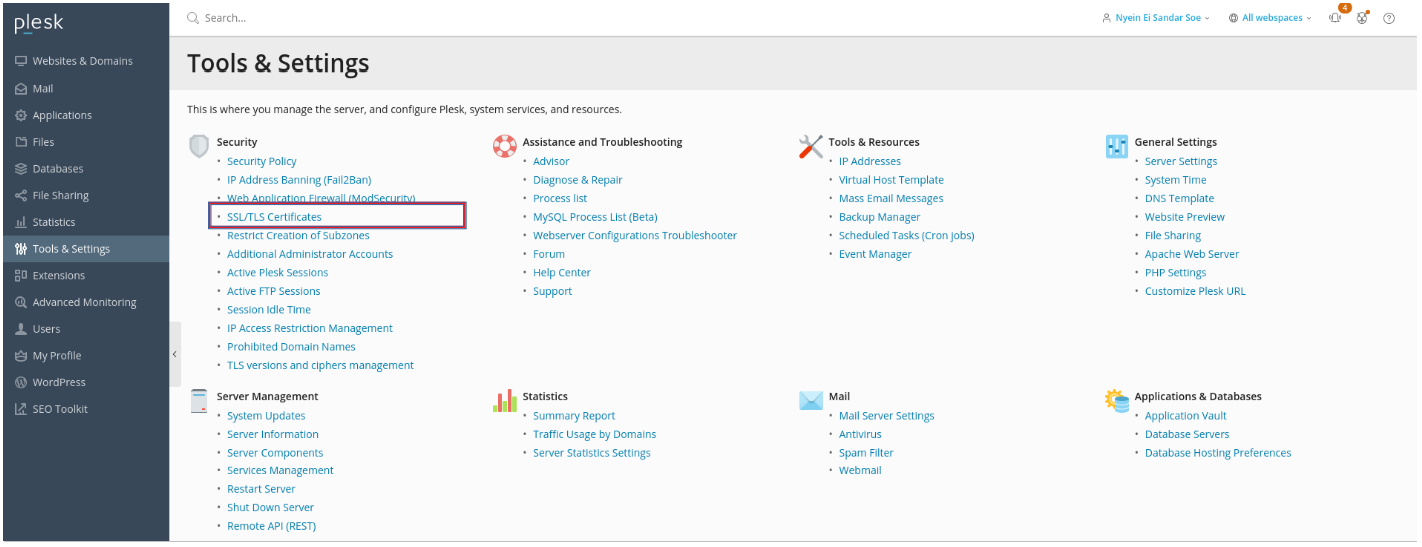
Task: Open the Backup Manager link
Action: pyautogui.click(x=879, y=217)
